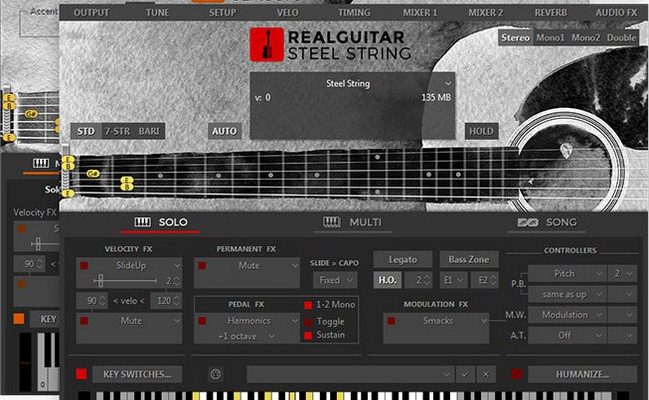Toggle the red square beside Key Switches
The width and height of the screenshot is (649, 400).
click(x=81, y=374)
